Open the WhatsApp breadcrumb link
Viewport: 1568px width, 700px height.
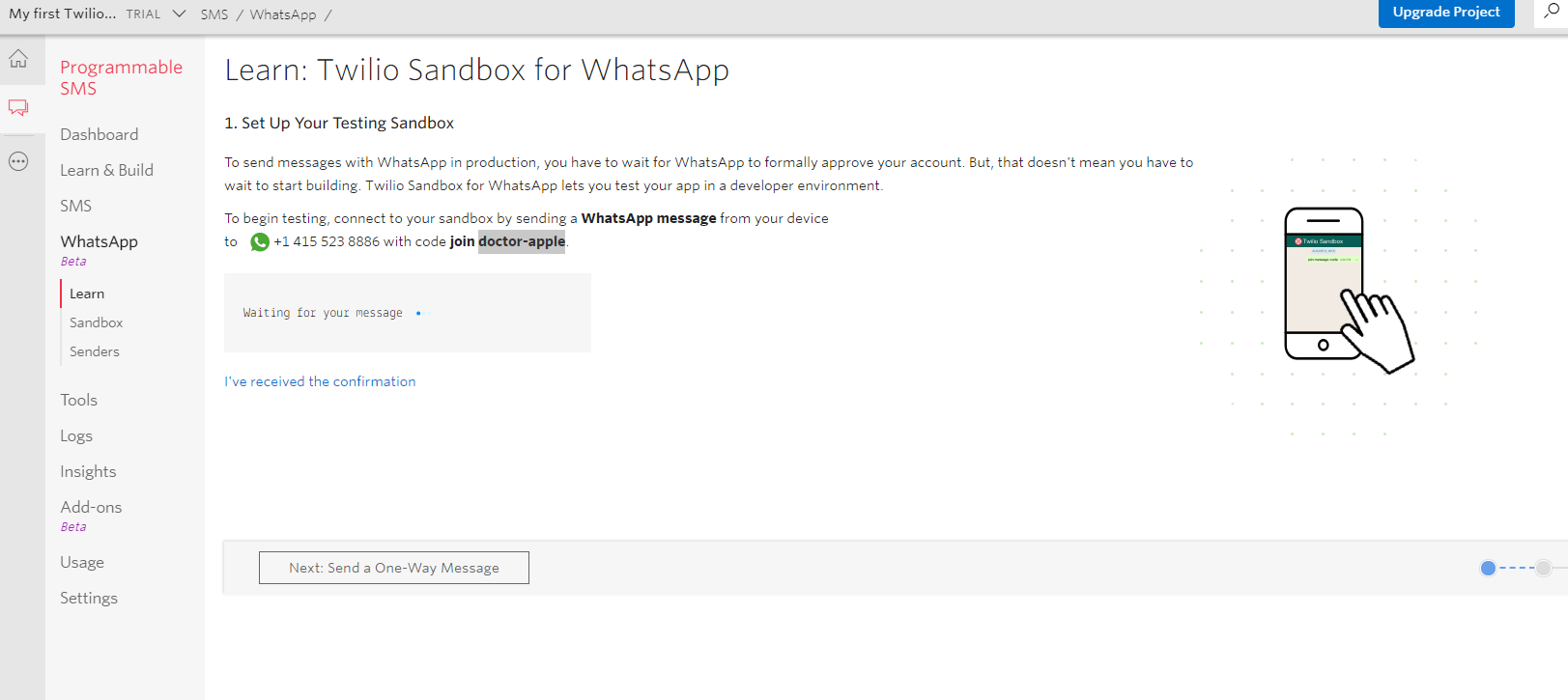(283, 14)
